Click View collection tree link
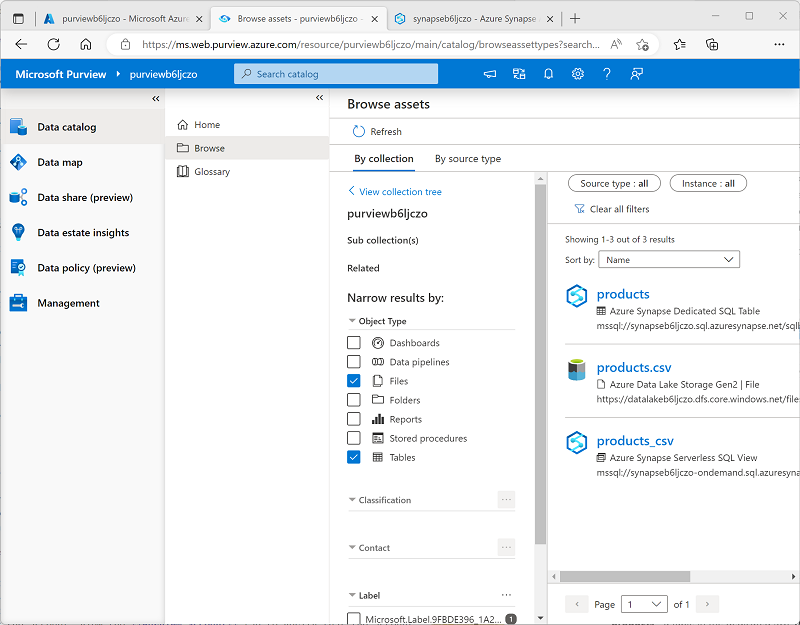 [x=394, y=192]
